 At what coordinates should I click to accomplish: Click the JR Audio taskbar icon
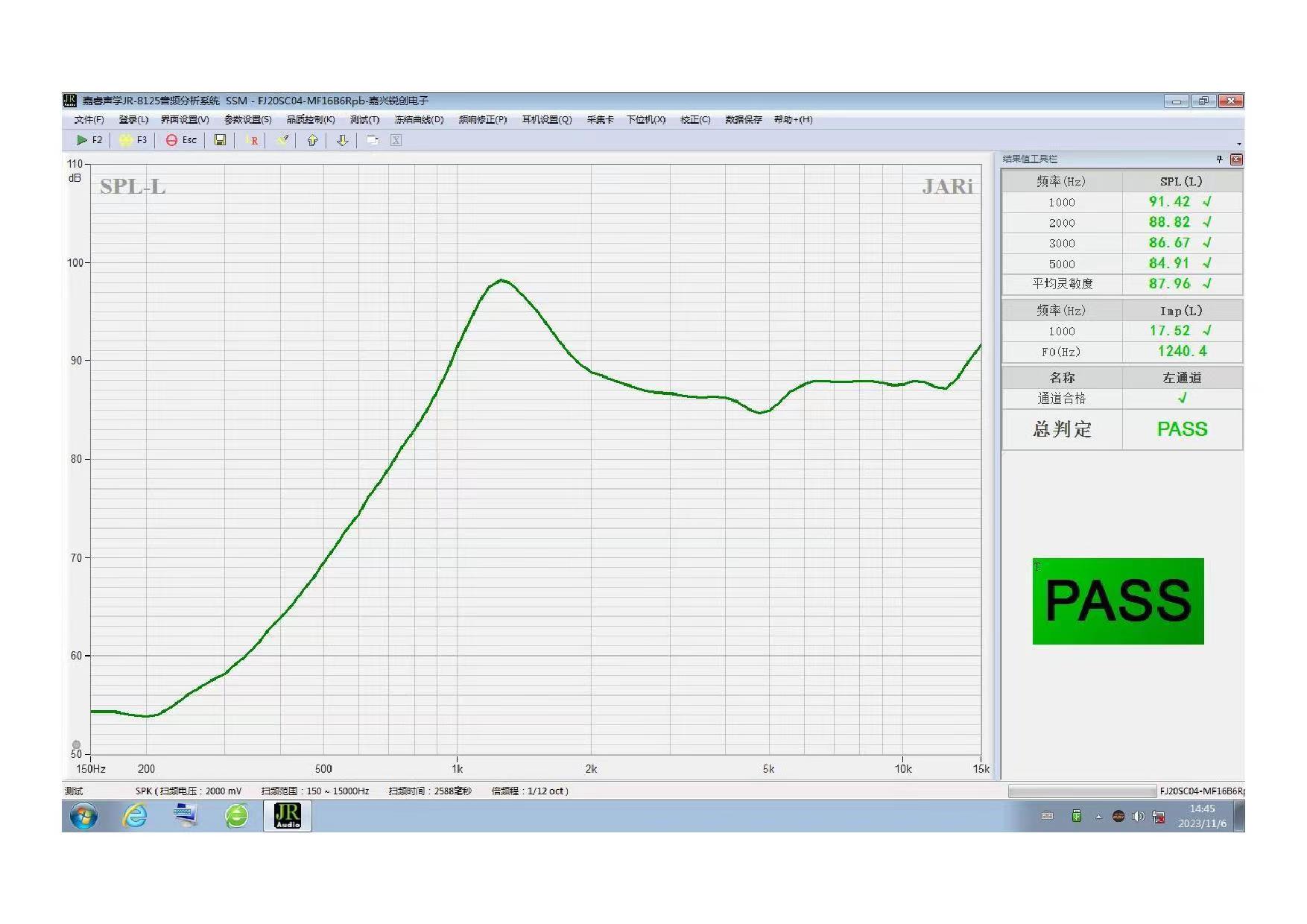[x=288, y=816]
